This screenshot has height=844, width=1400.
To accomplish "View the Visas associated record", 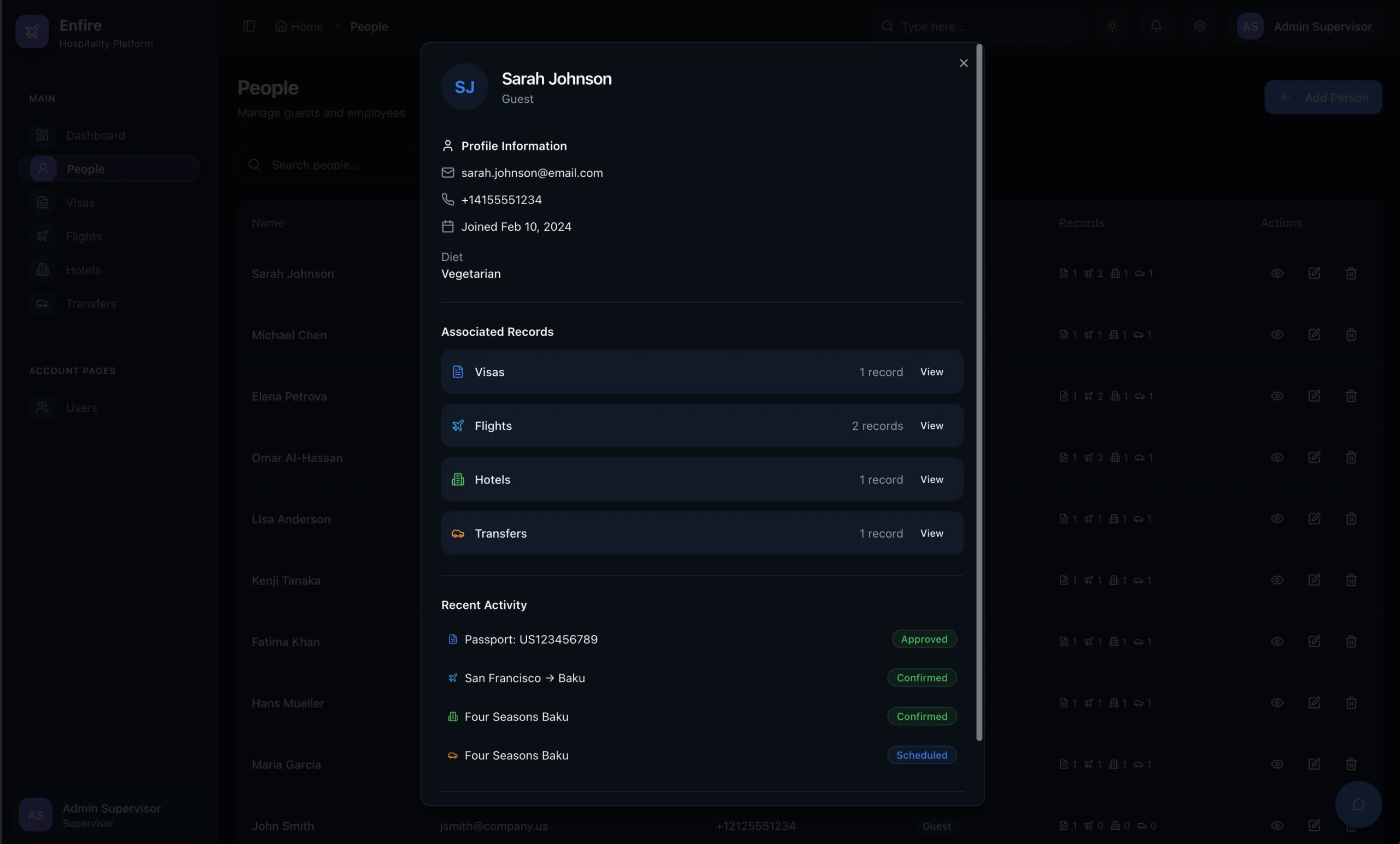I will point(931,372).
